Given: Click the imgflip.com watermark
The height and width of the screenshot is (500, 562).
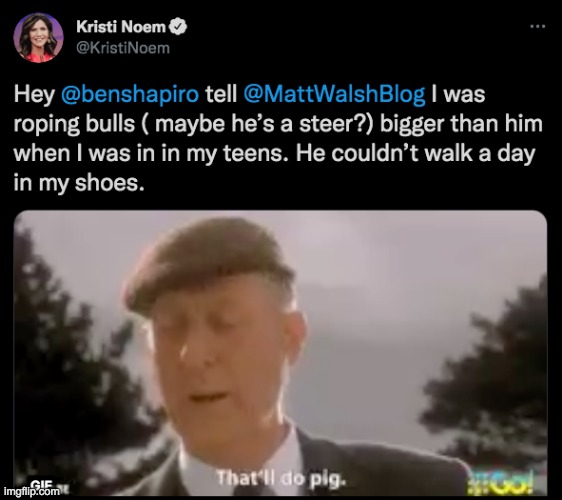Looking at the screenshot, I should (x=32, y=491).
